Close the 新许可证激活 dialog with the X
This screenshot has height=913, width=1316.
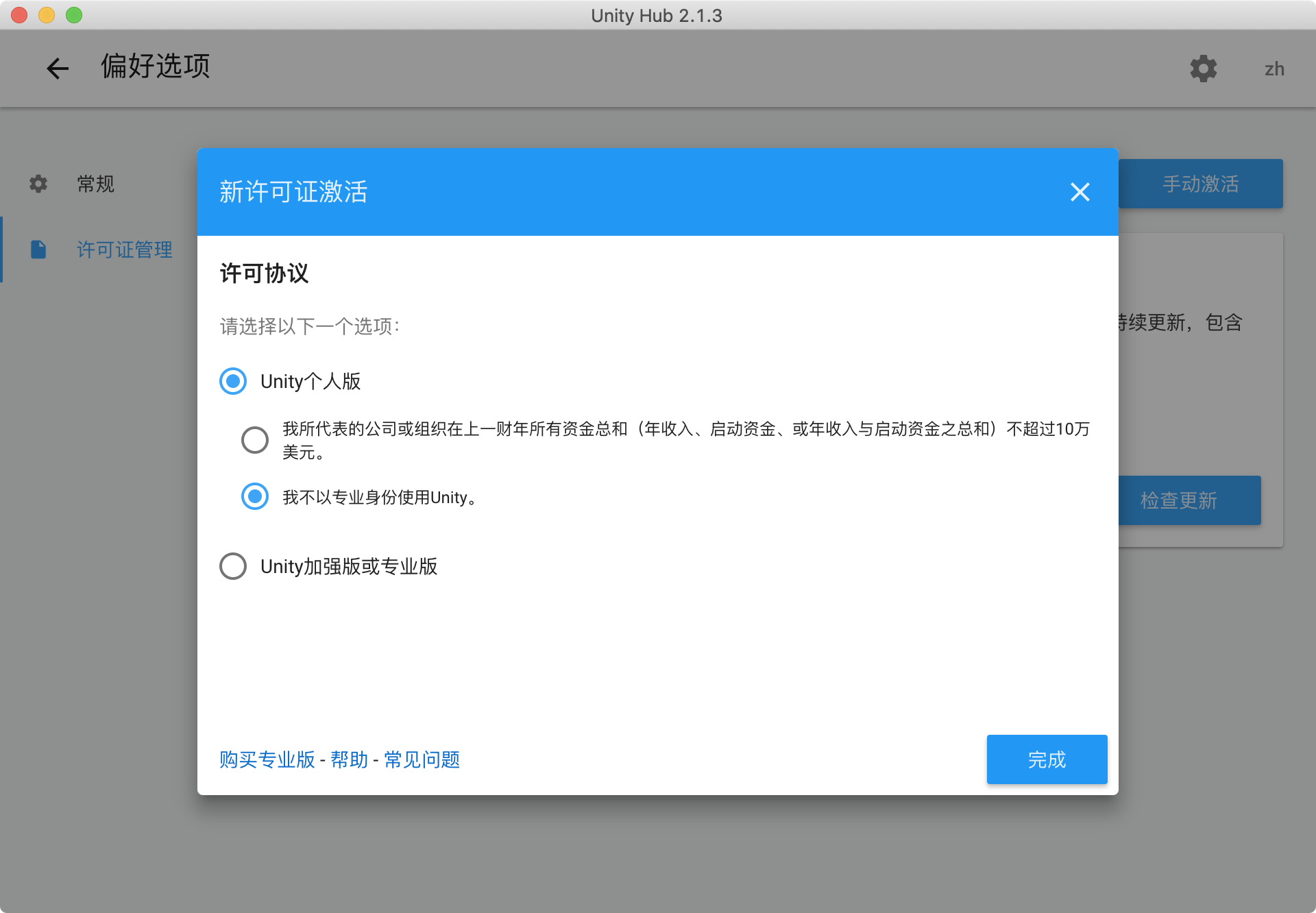1080,193
